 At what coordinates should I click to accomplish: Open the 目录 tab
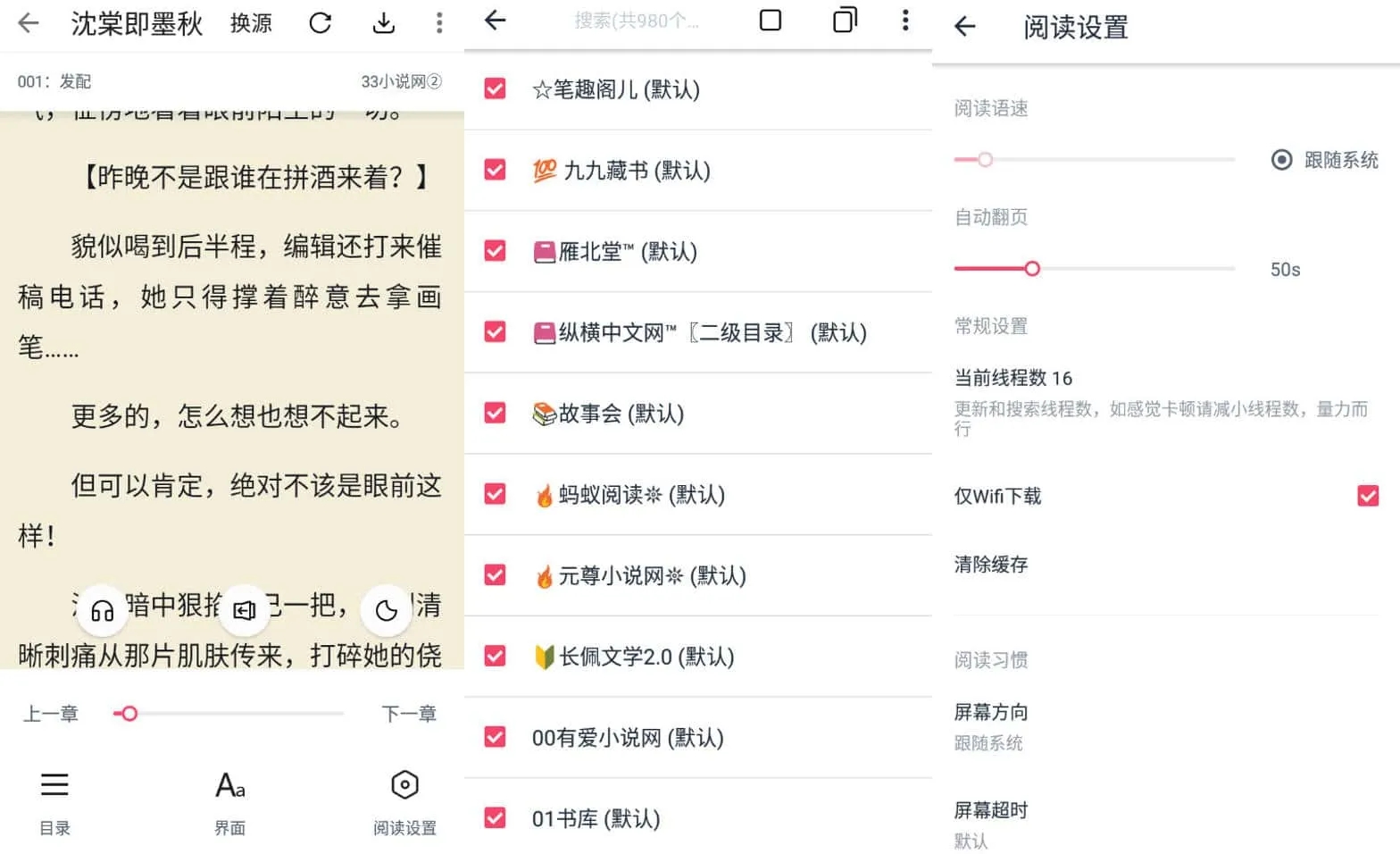(54, 801)
